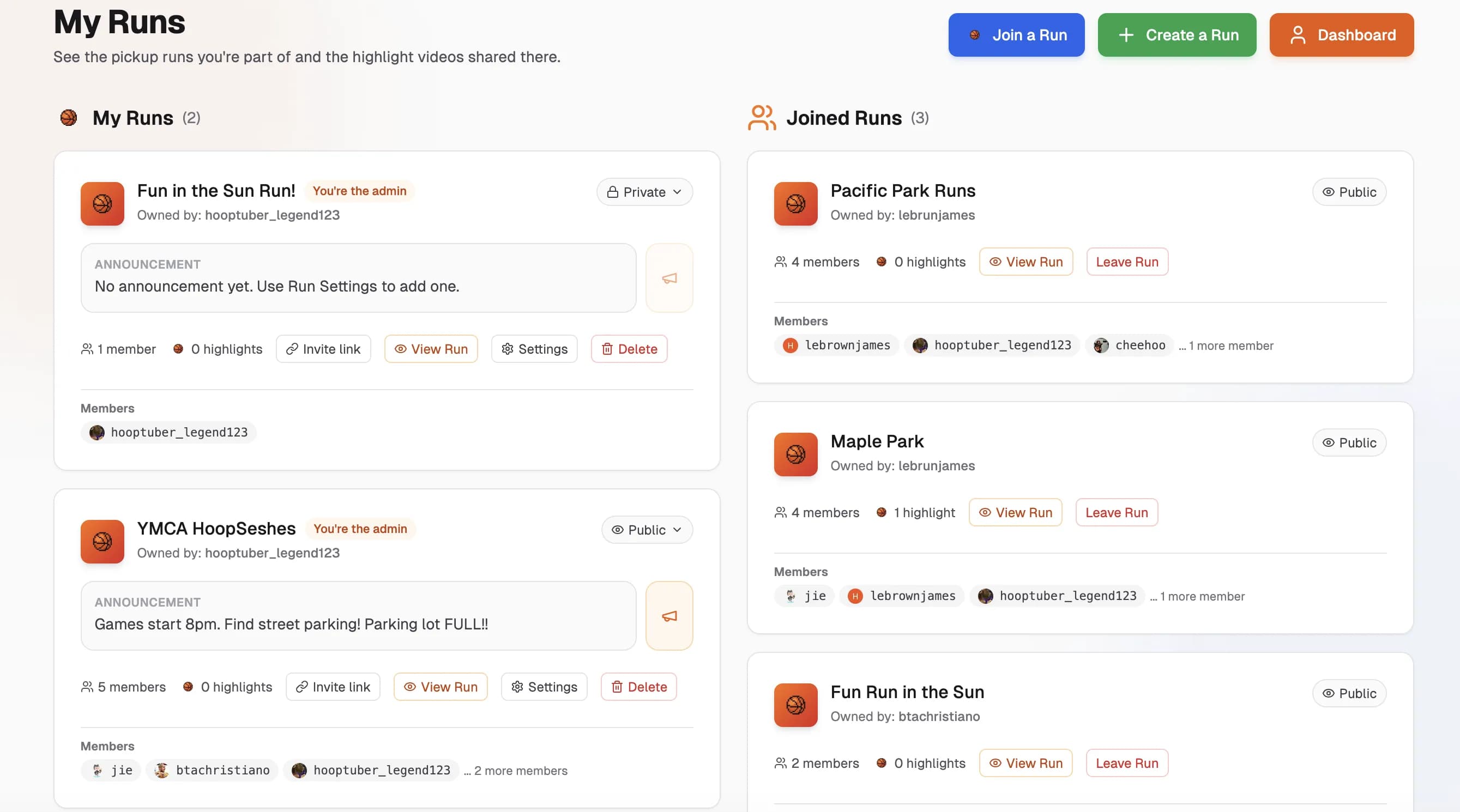Click the megaphone icon on YMCA HoopSeshes announcement
The width and height of the screenshot is (1460, 812).
click(x=669, y=615)
